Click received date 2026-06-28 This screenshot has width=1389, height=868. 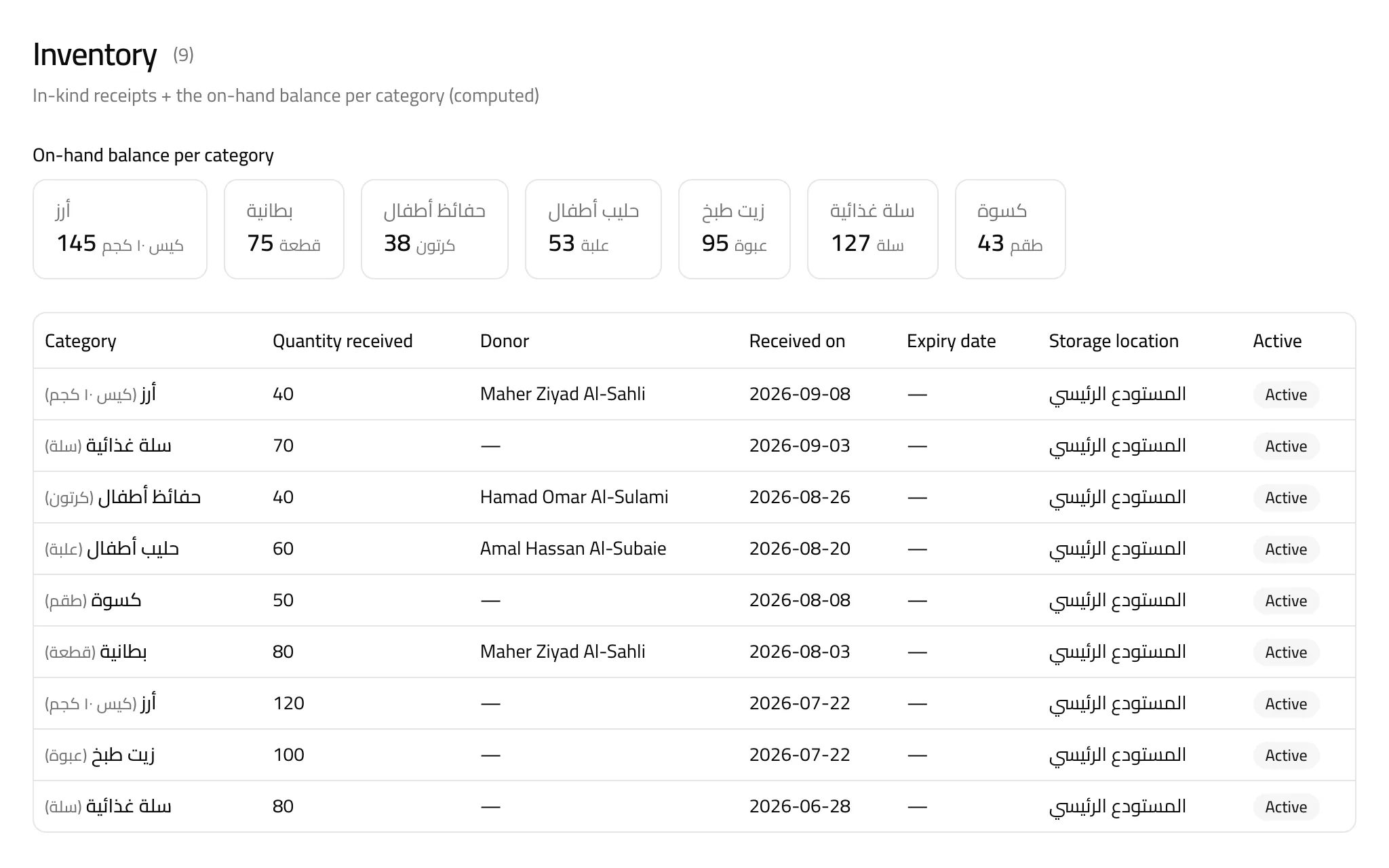tap(800, 806)
